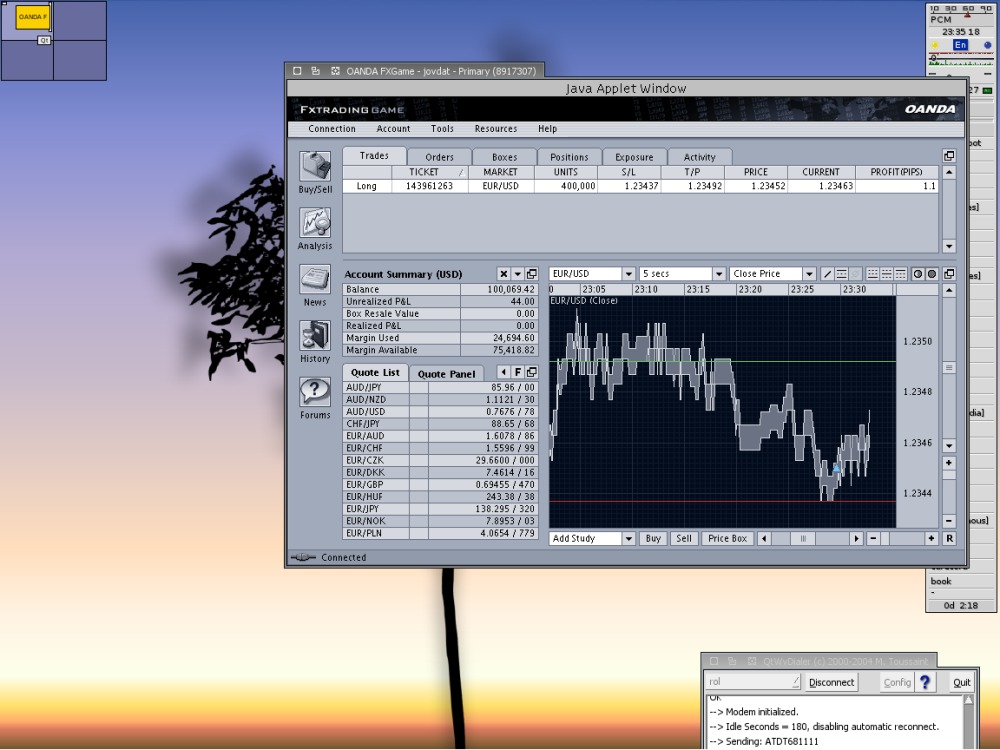This screenshot has height=750, width=1000.
Task: Open the Resources menu
Action: tap(496, 129)
